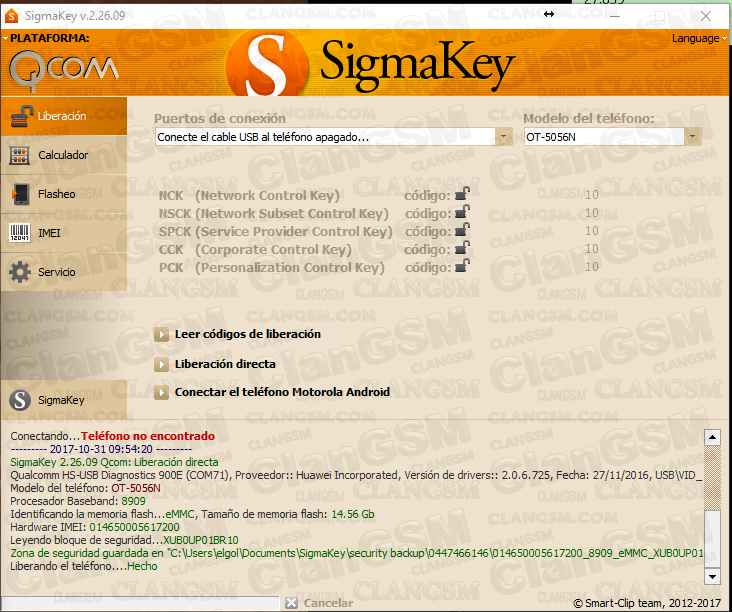Click the Smart-Clip team copyright text

point(647,603)
